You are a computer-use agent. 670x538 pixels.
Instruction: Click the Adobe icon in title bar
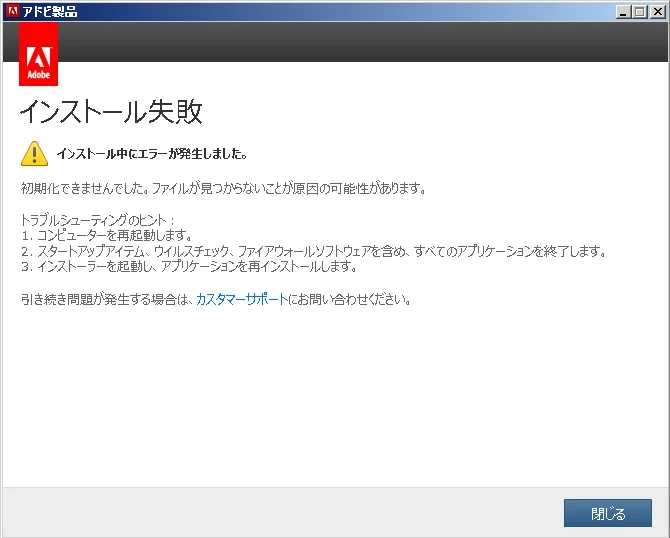click(x=12, y=11)
